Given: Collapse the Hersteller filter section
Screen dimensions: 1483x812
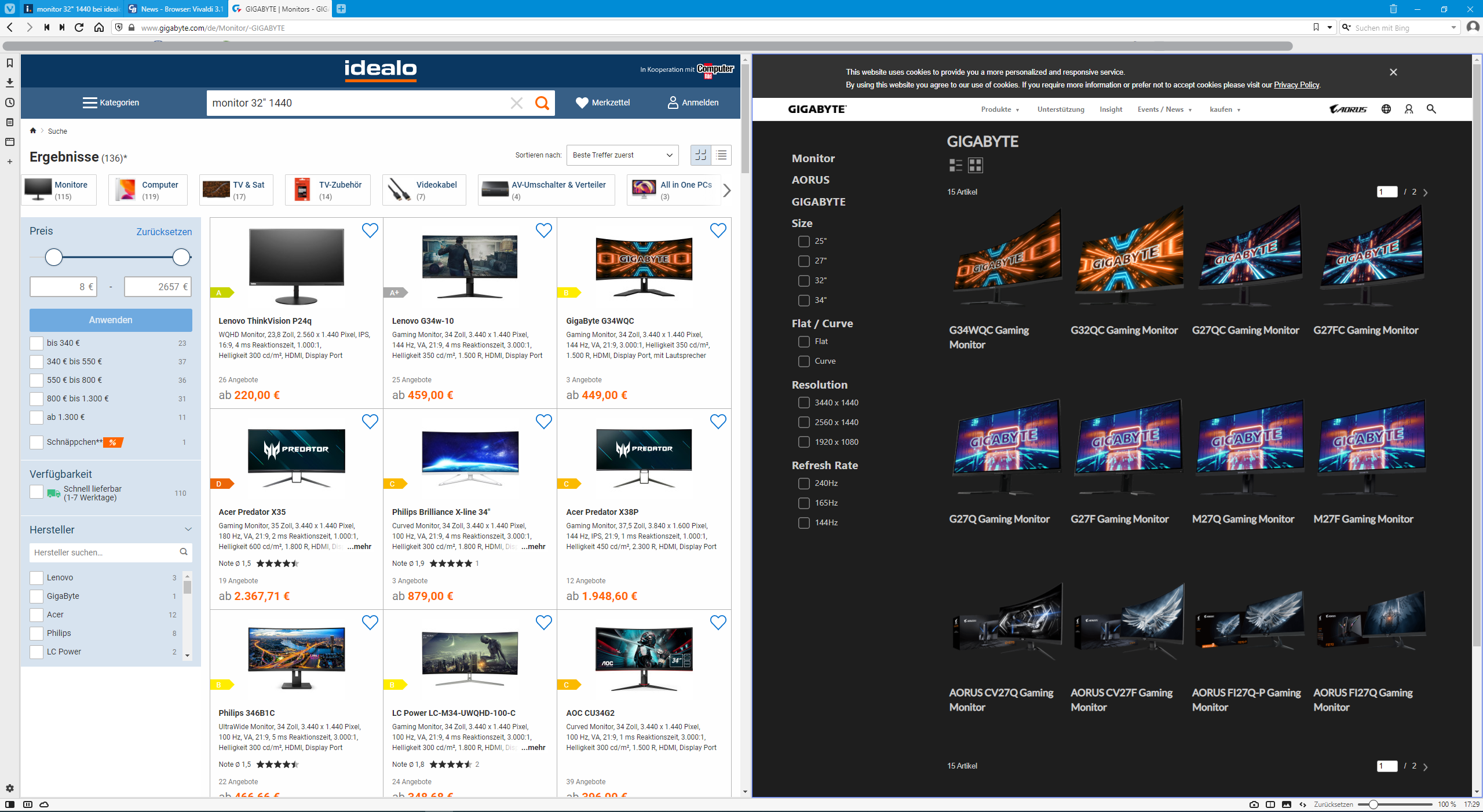Looking at the screenshot, I should tap(188, 529).
